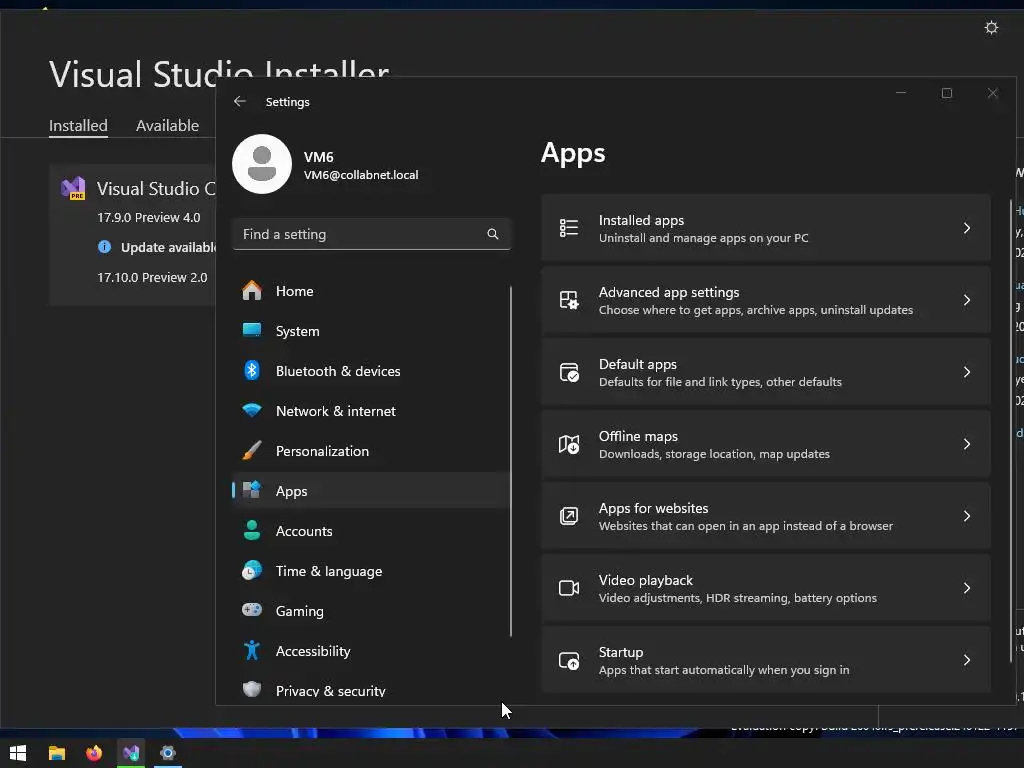Click the Bluetooth icon in sidebar
Viewport: 1024px width, 768px height.
click(x=251, y=370)
